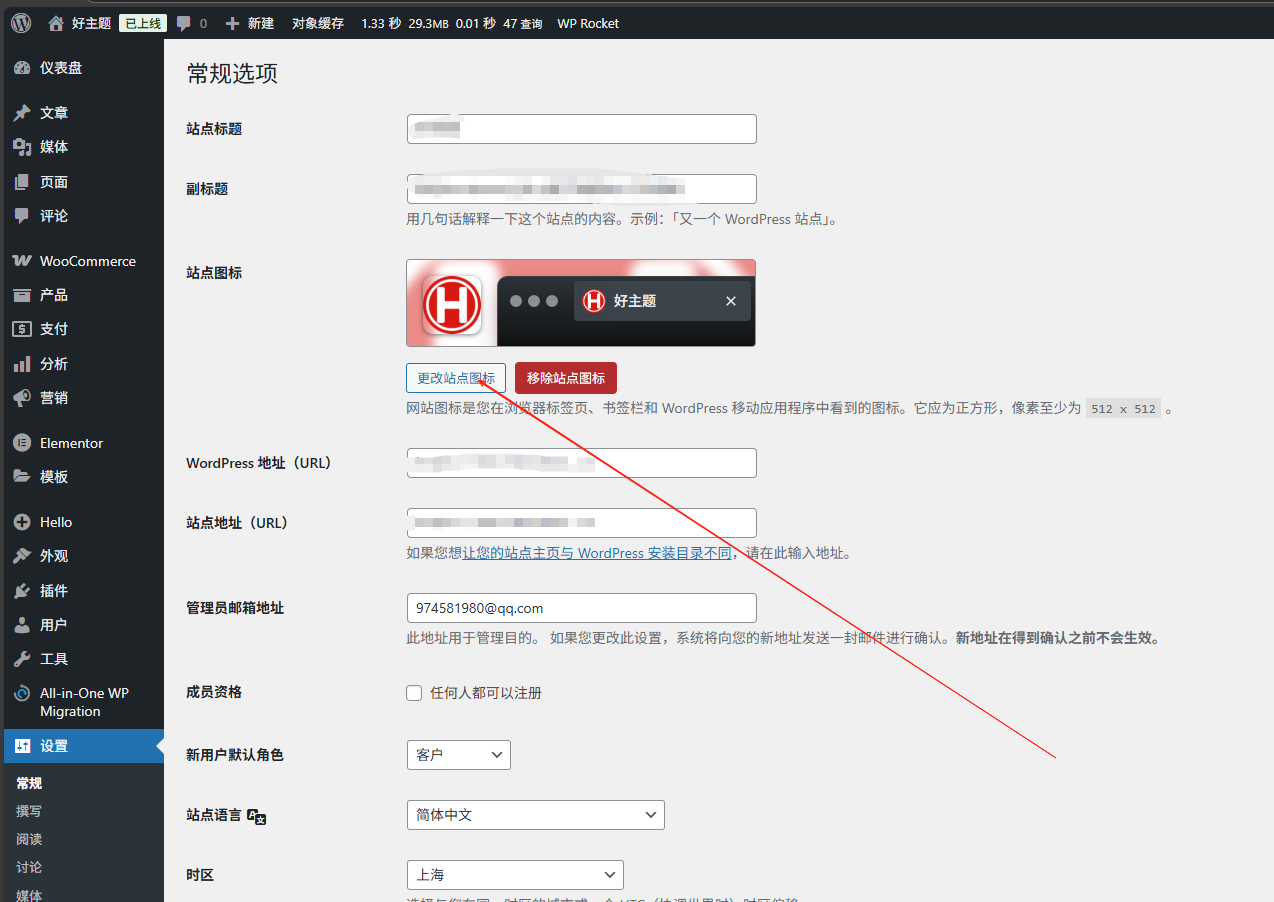Click the 产品 products icon

tap(22, 295)
